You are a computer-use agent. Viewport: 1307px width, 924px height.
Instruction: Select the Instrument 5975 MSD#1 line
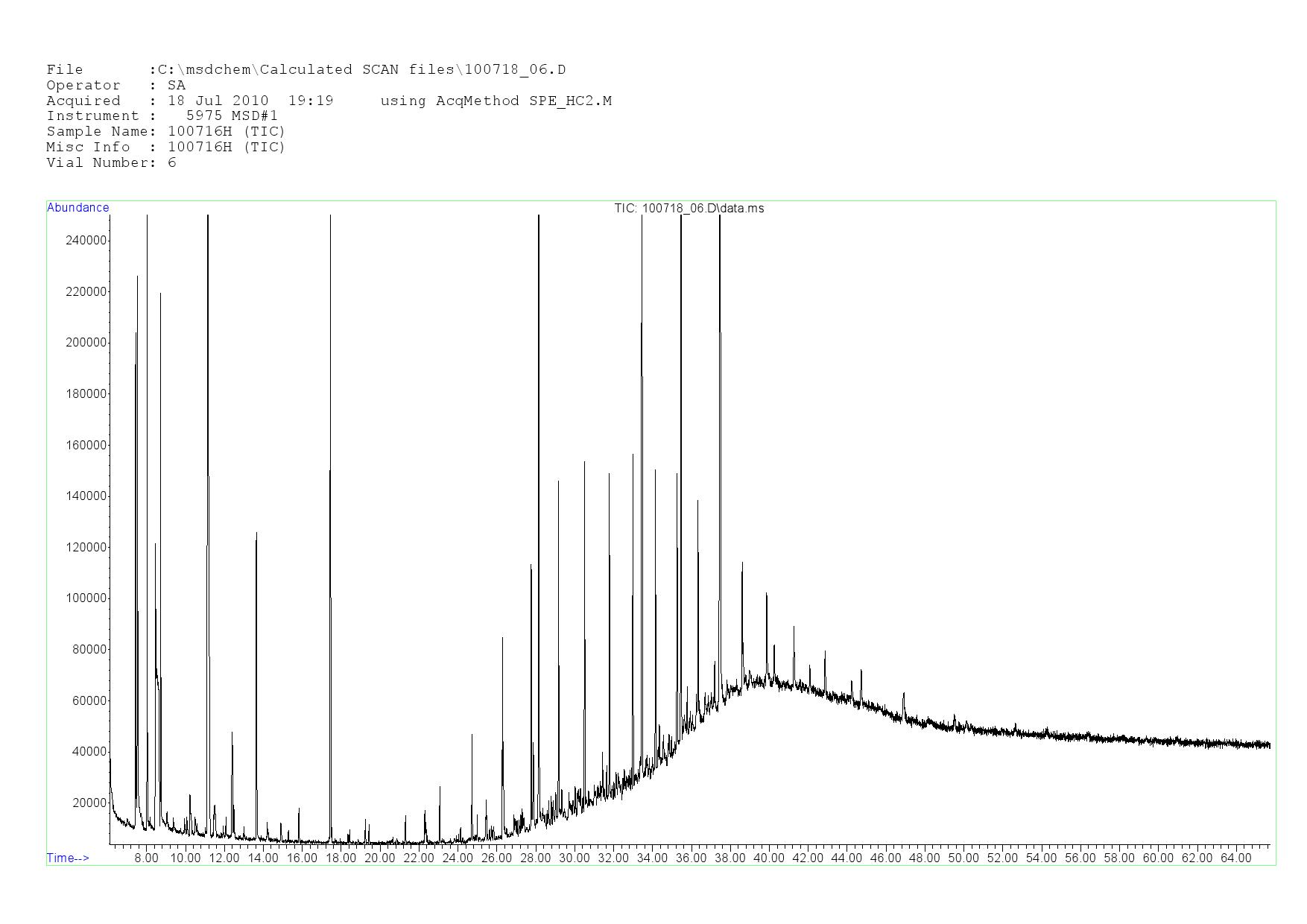162,116
